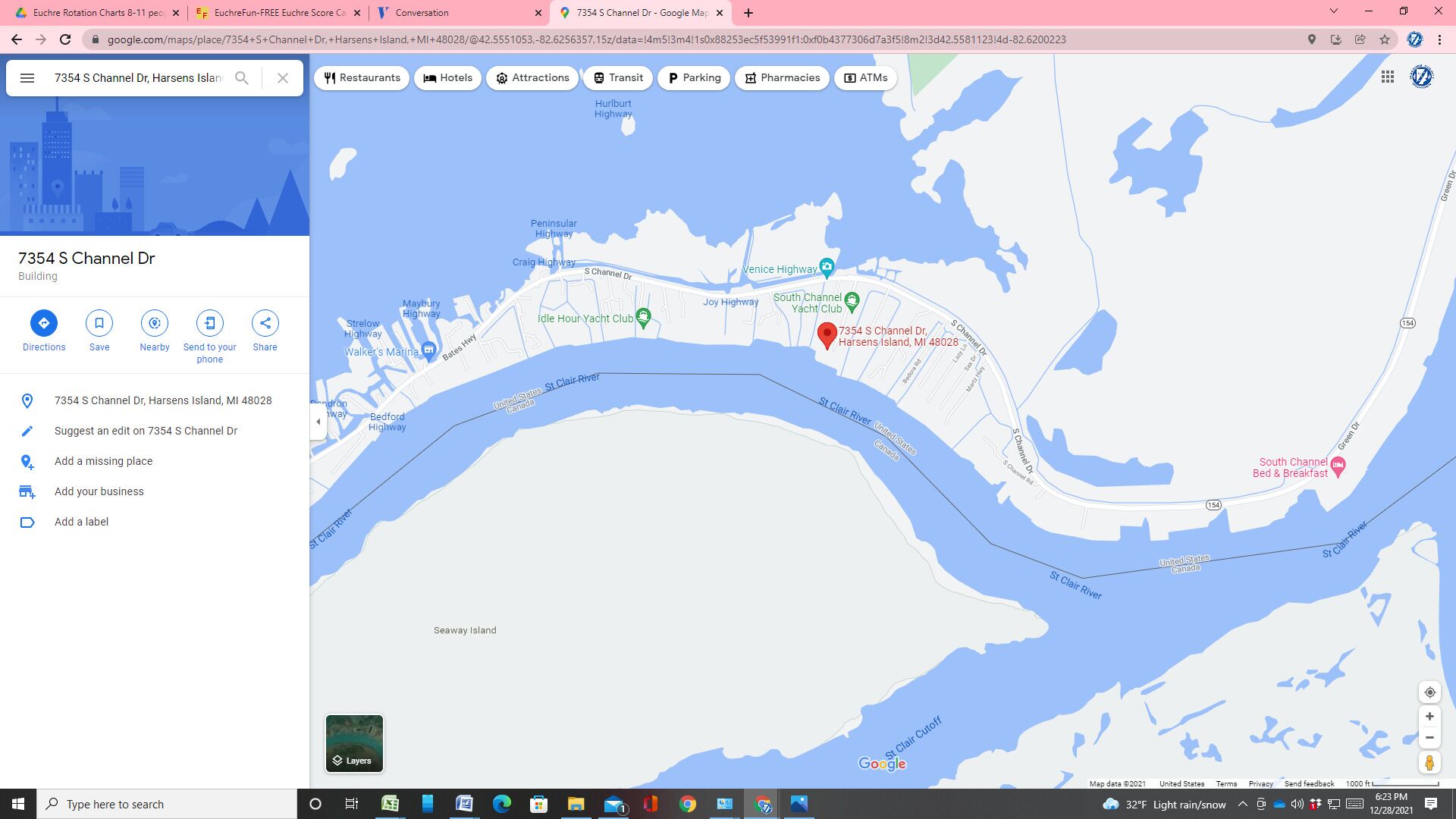Filter map by Attractions
Viewport: 1456px width, 819px height.
click(x=532, y=78)
